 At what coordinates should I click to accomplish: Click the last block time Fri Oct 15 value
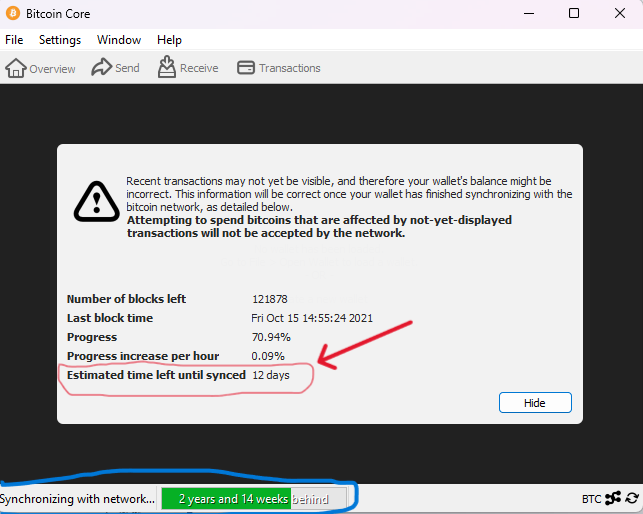[312, 318]
